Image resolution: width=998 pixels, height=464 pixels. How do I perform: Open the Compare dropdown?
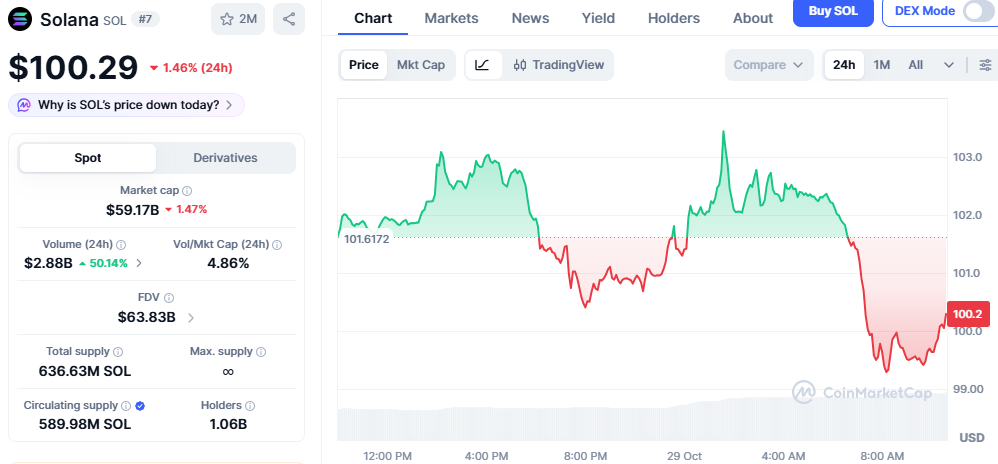pyautogui.click(x=769, y=65)
